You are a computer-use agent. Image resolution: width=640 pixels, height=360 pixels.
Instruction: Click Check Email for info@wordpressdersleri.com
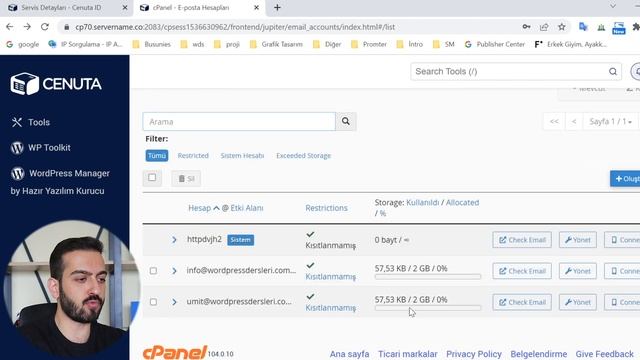tap(522, 271)
